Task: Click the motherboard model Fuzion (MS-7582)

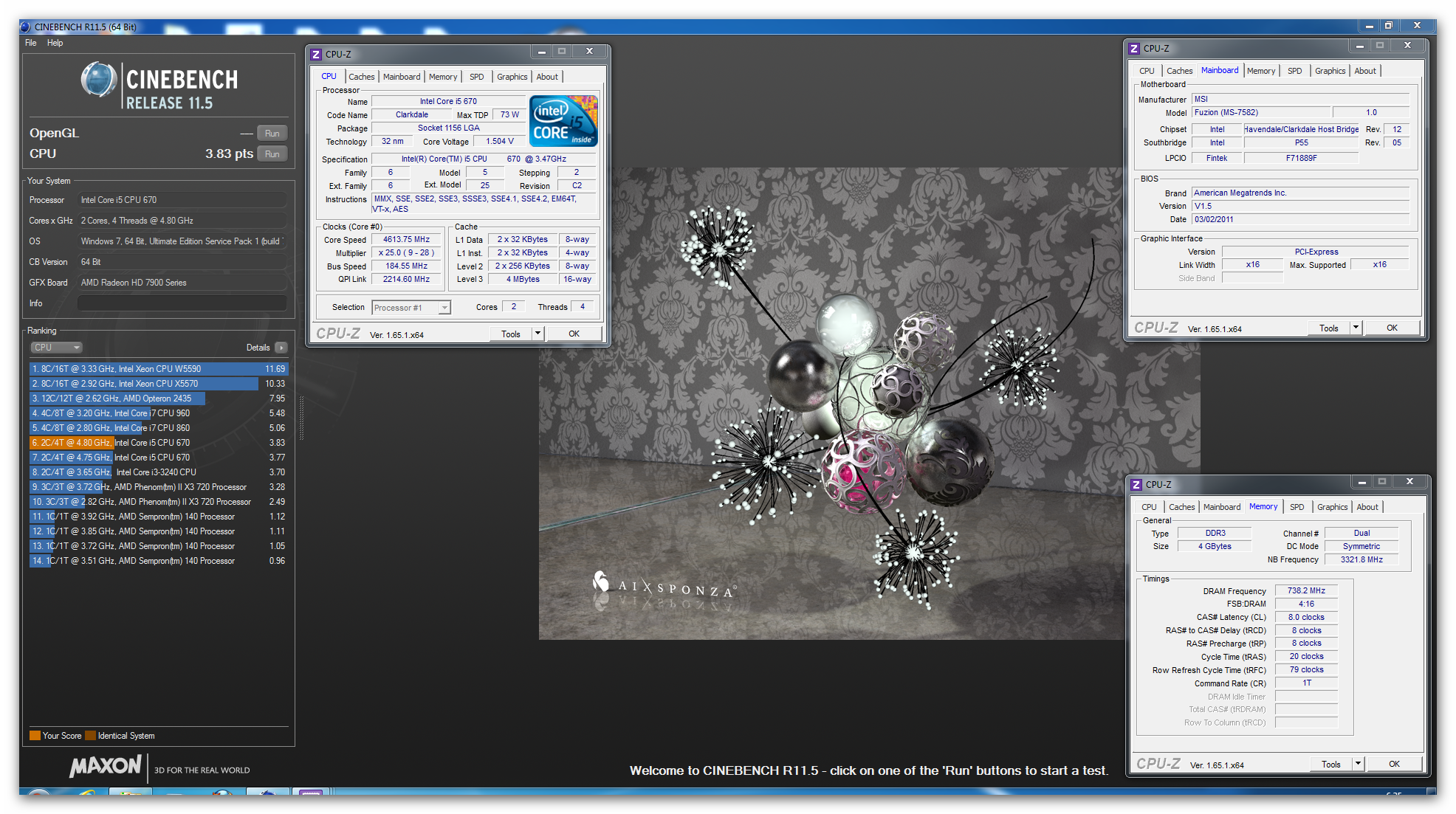Action: (x=1262, y=112)
